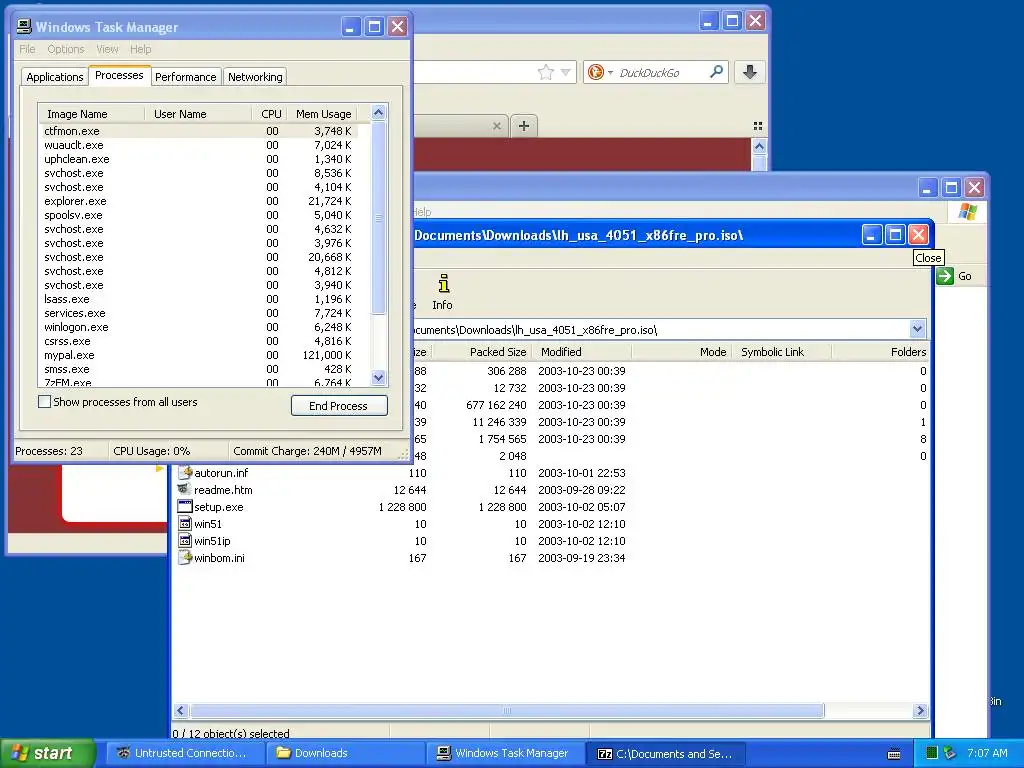
Task: Switch to the Performance tab
Action: click(185, 77)
